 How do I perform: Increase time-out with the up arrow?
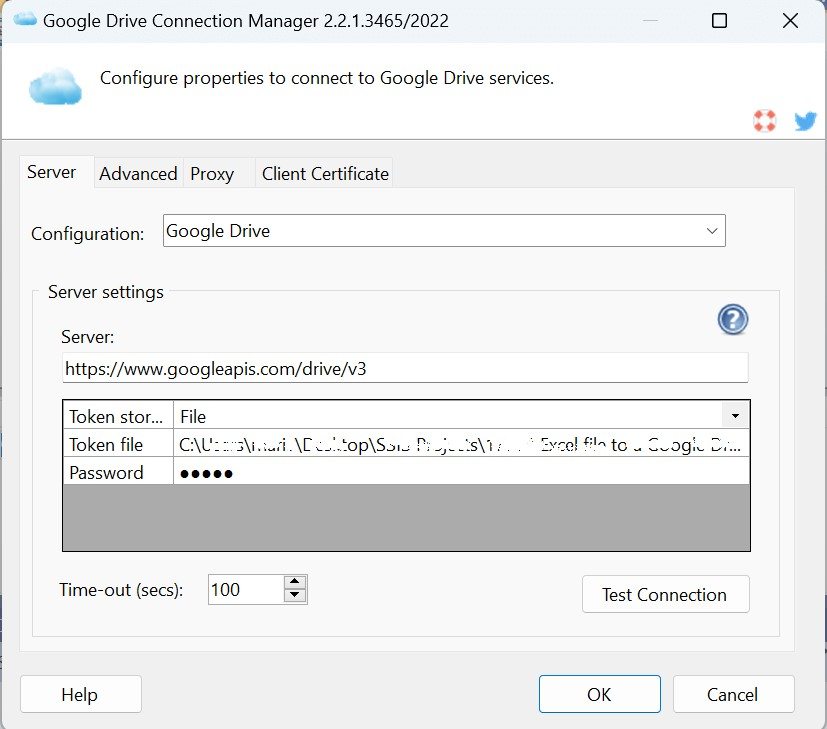(295, 582)
